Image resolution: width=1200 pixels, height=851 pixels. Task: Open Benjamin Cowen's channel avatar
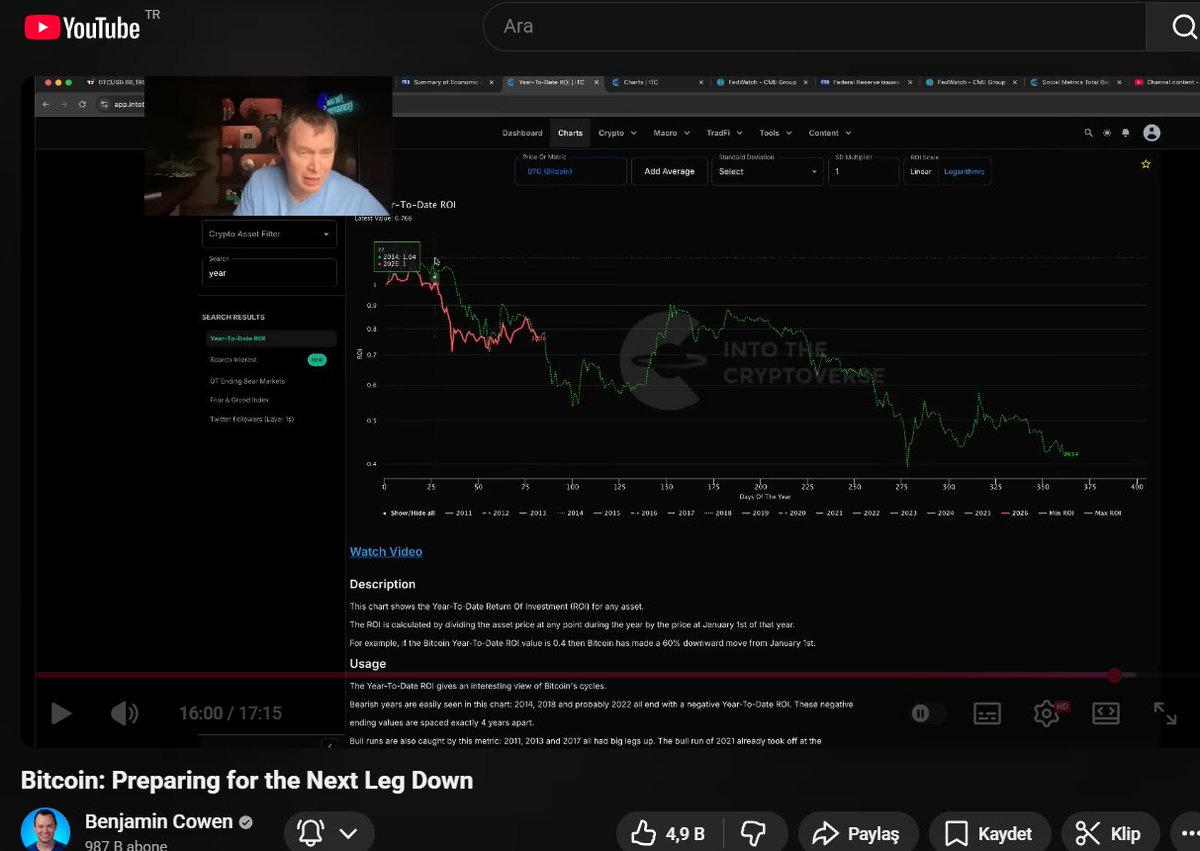(46, 831)
